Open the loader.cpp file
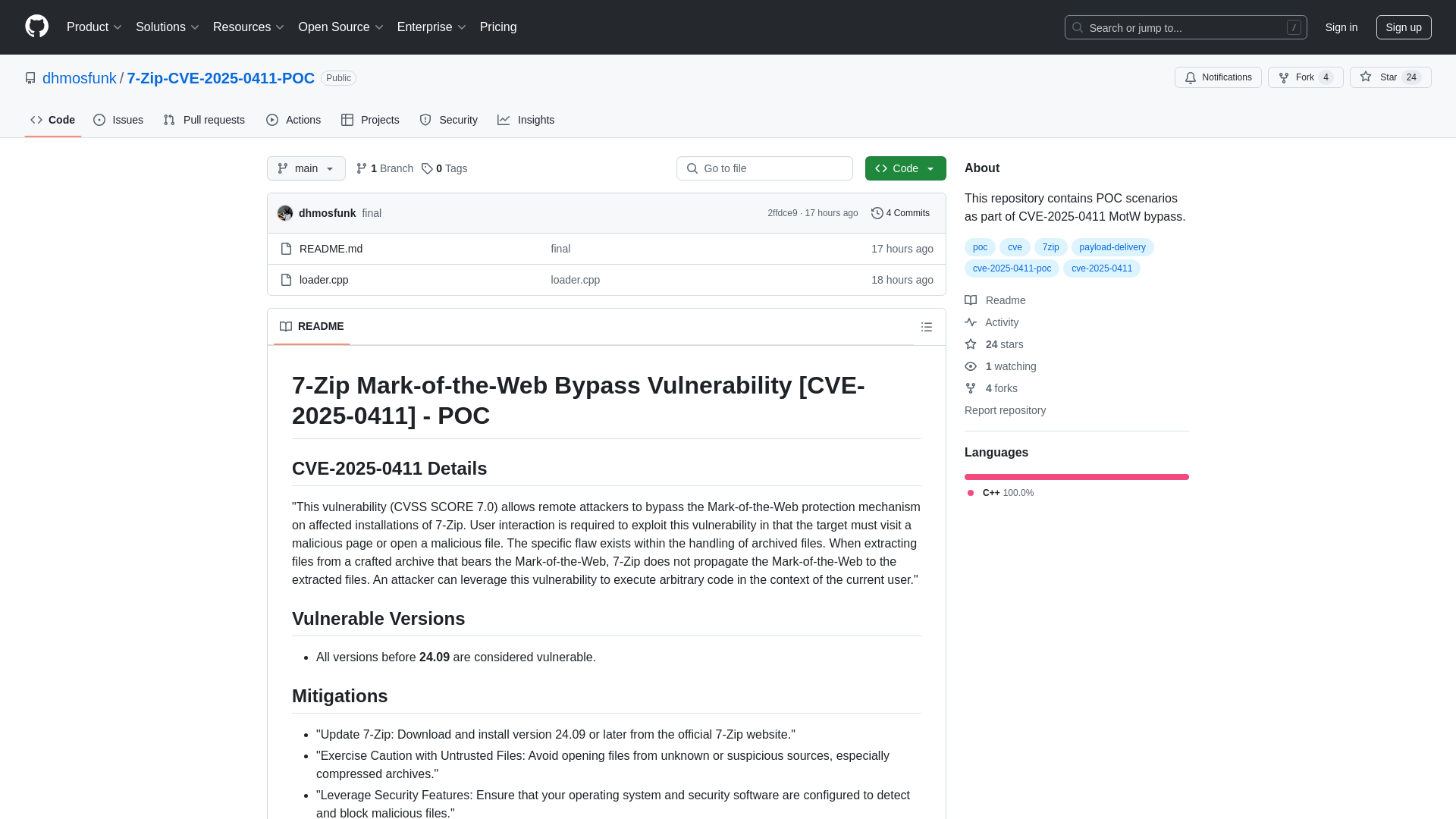Viewport: 1456px width, 819px height. 324,280
